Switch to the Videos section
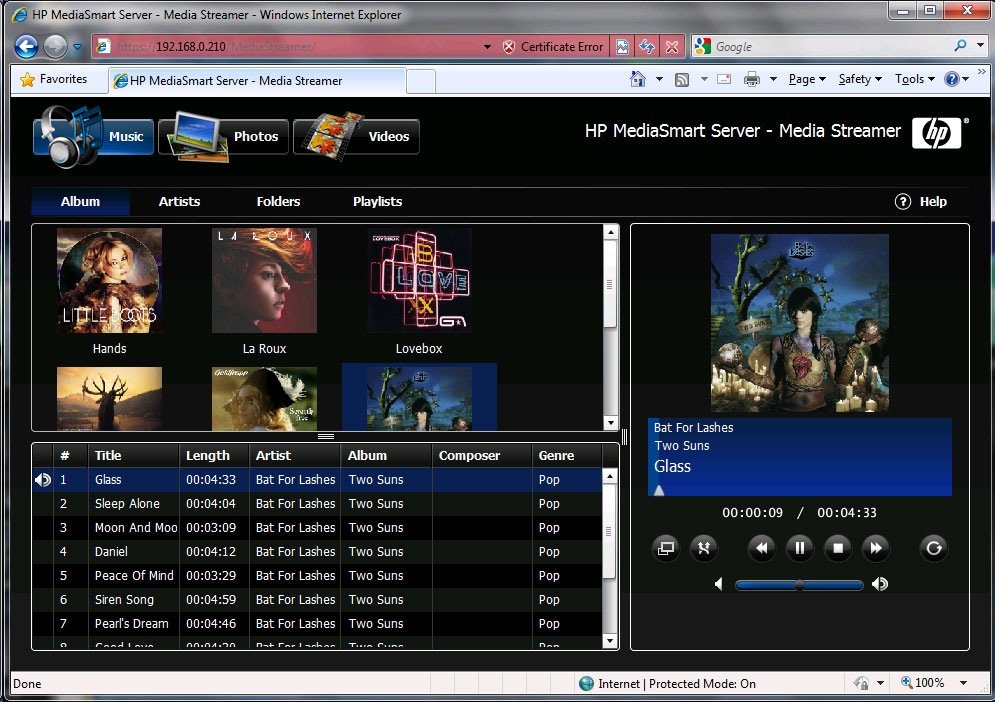This screenshot has height=702, width=995. tap(356, 136)
